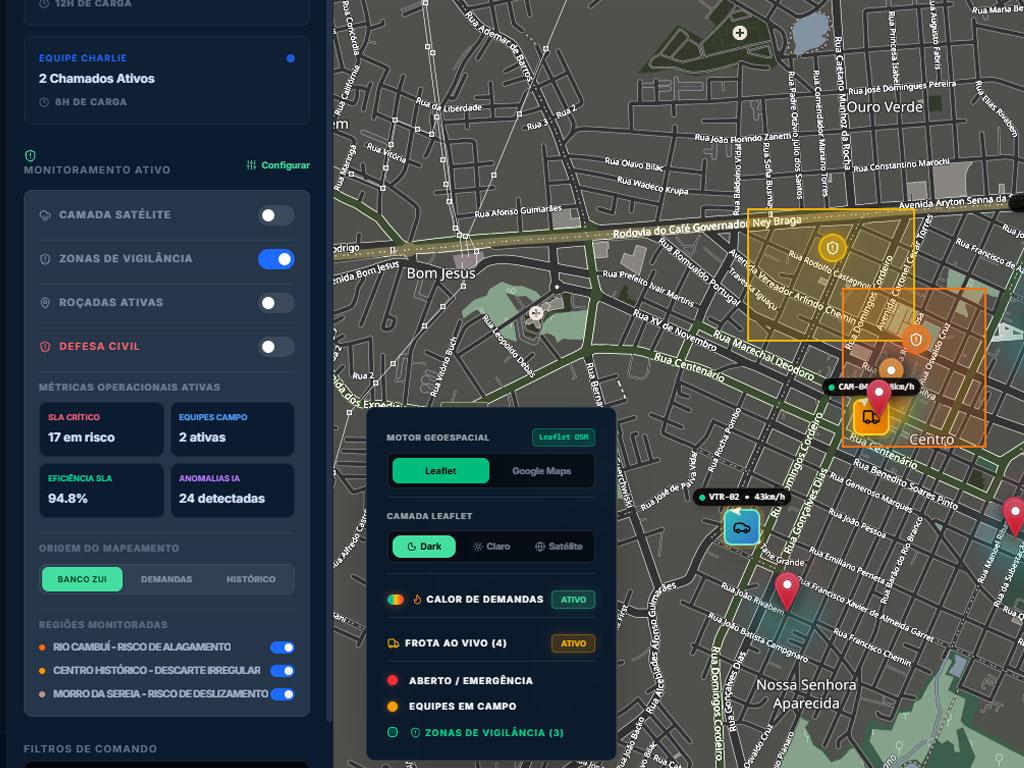Image resolution: width=1024 pixels, height=768 pixels.
Task: Enable the Camada Satélite toggle
Action: [x=276, y=216]
